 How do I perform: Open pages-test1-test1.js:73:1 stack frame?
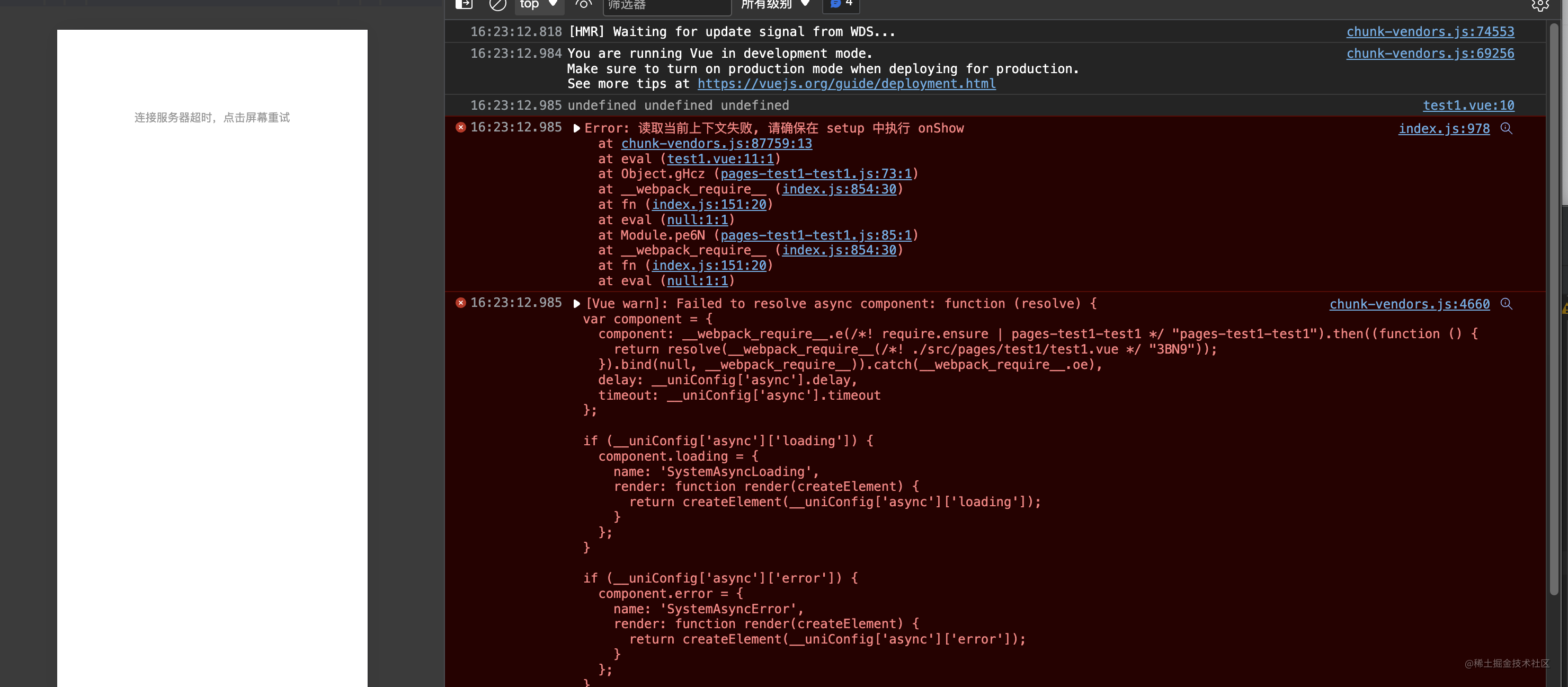point(814,173)
